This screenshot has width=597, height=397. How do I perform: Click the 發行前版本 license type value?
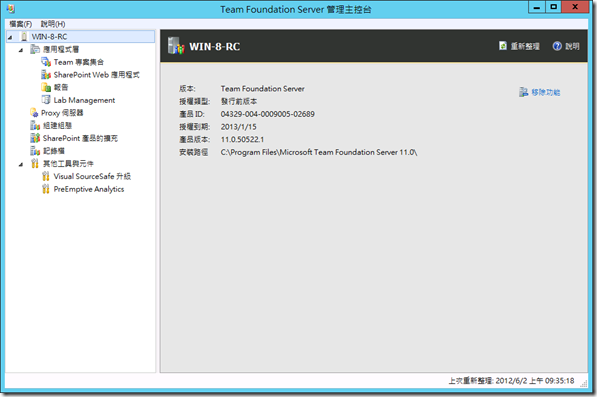coord(239,101)
